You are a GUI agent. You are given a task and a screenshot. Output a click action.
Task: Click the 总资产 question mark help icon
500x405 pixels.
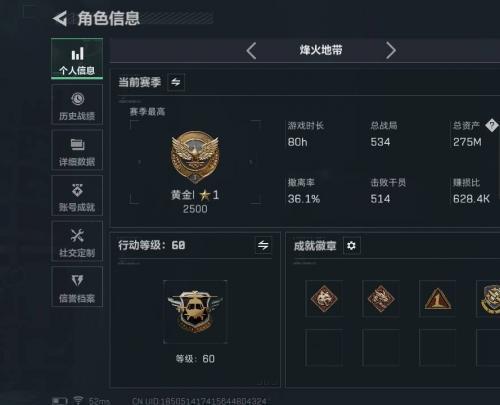[492, 126]
